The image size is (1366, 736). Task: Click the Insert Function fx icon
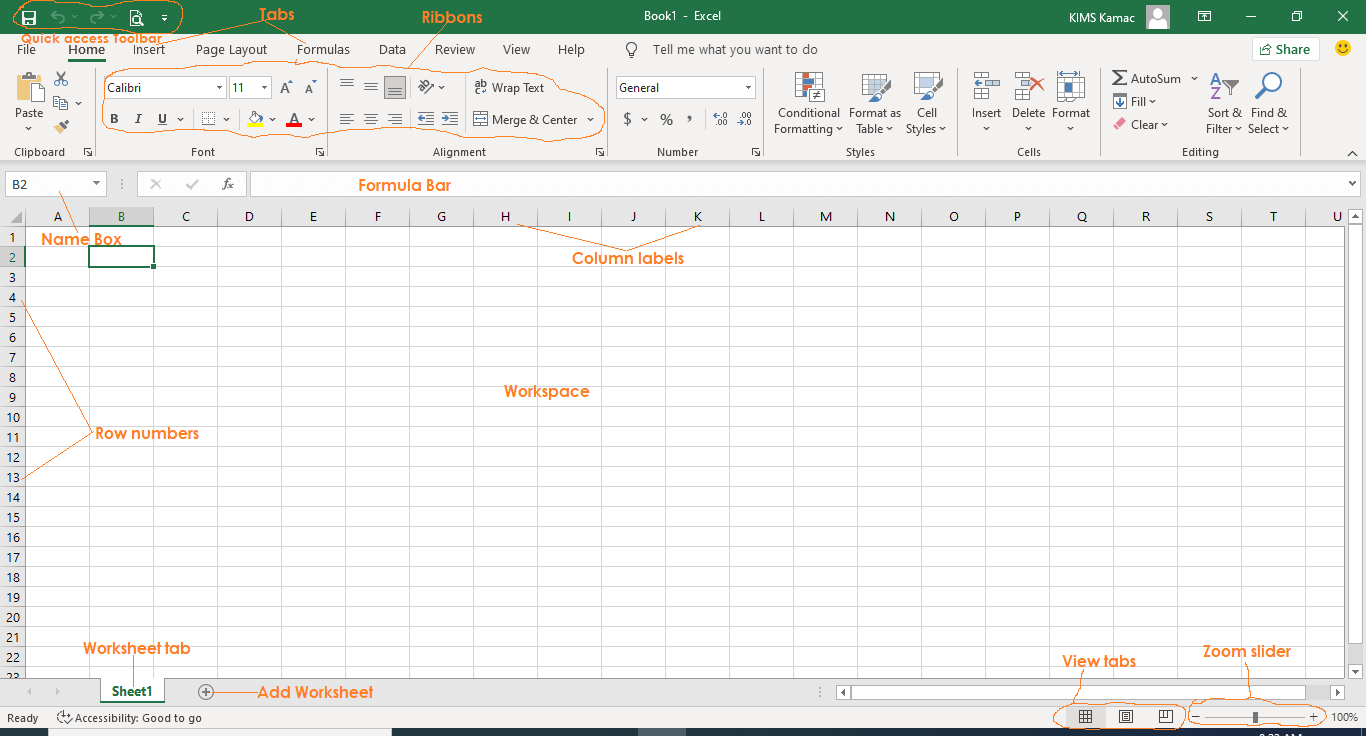227,183
